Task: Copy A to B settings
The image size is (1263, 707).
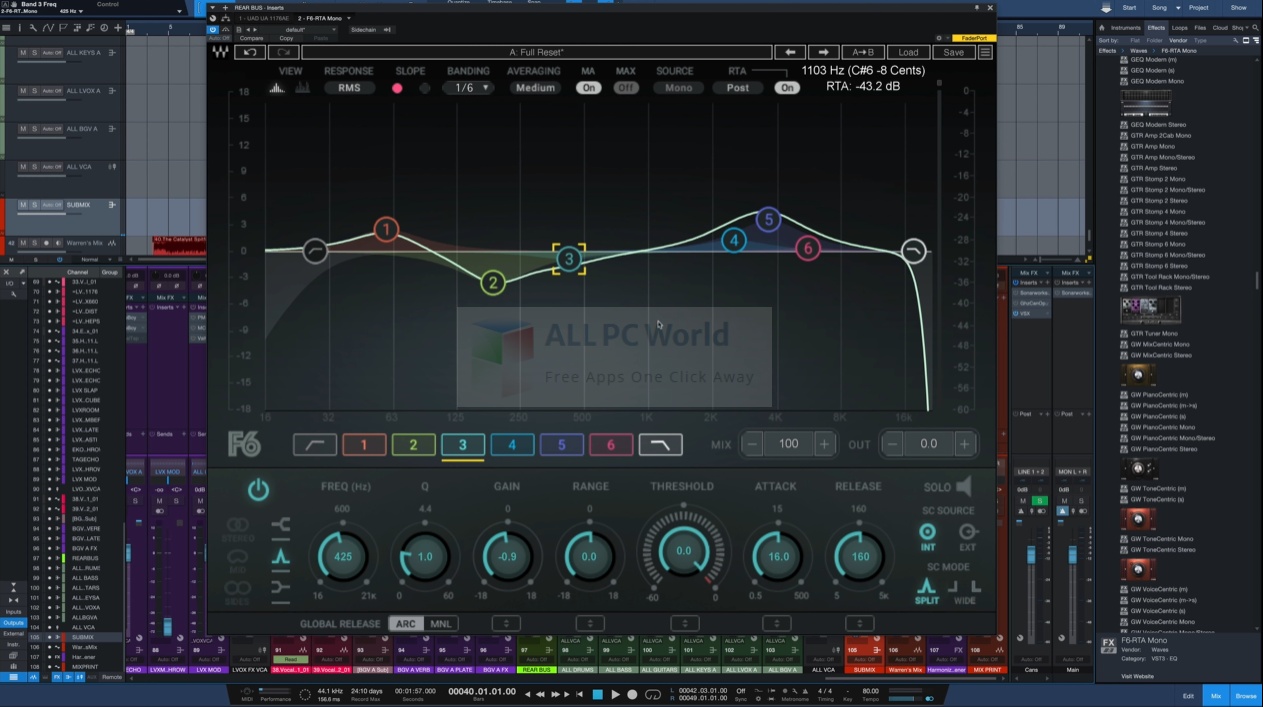Action: [862, 52]
